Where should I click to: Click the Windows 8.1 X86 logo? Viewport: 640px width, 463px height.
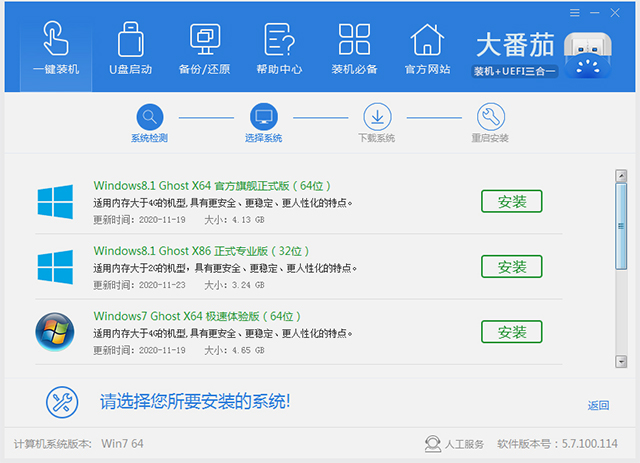point(55,267)
